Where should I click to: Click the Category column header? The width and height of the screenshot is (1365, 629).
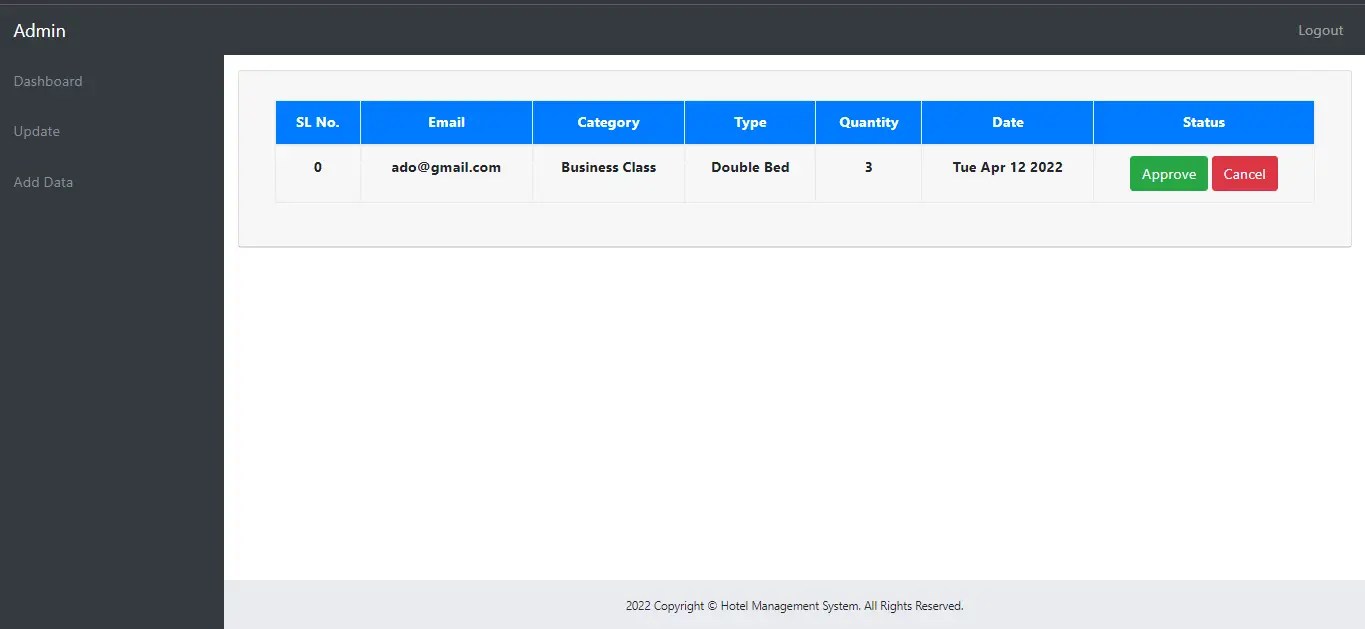point(608,122)
